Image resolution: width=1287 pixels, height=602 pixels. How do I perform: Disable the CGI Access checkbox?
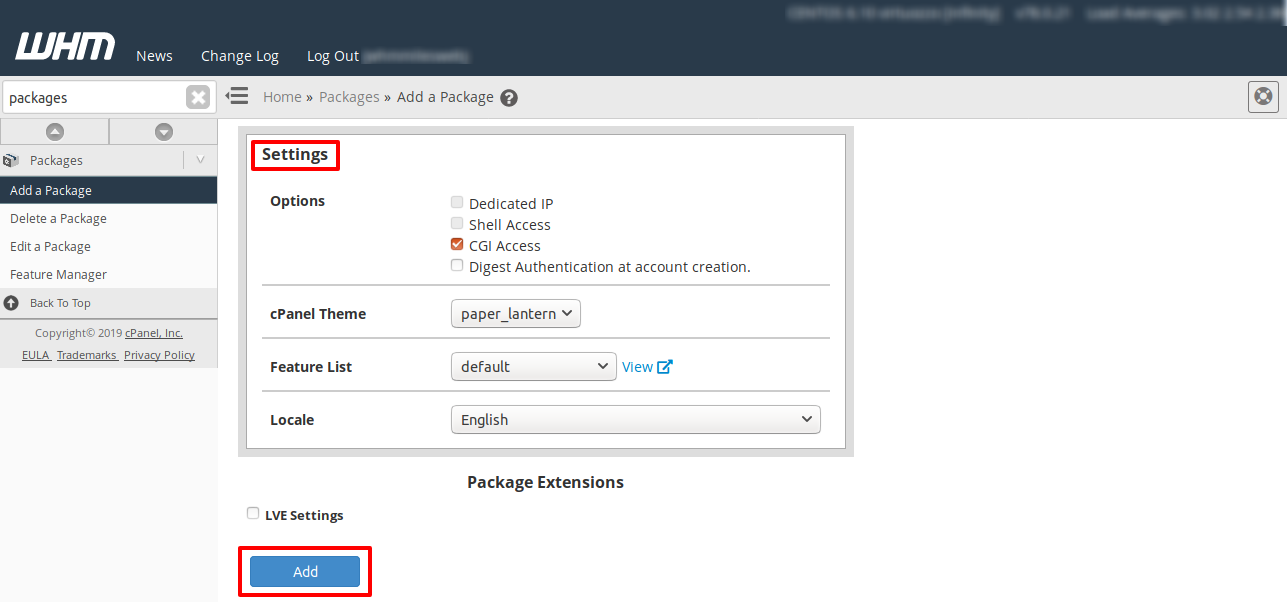point(457,244)
